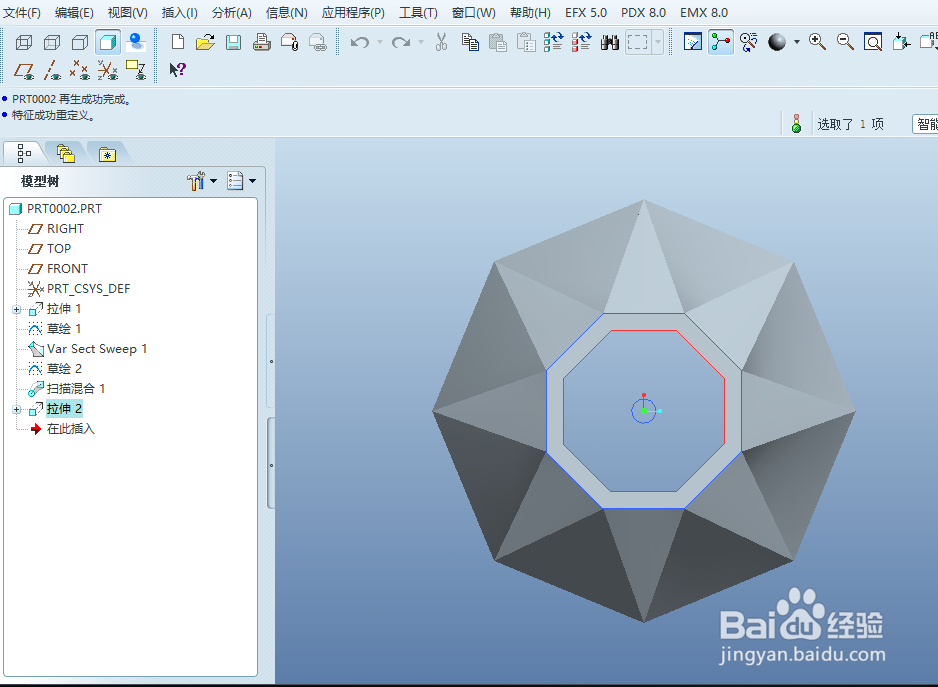This screenshot has width=938, height=687.
Task: Open the regeneration manager
Action: (581, 42)
